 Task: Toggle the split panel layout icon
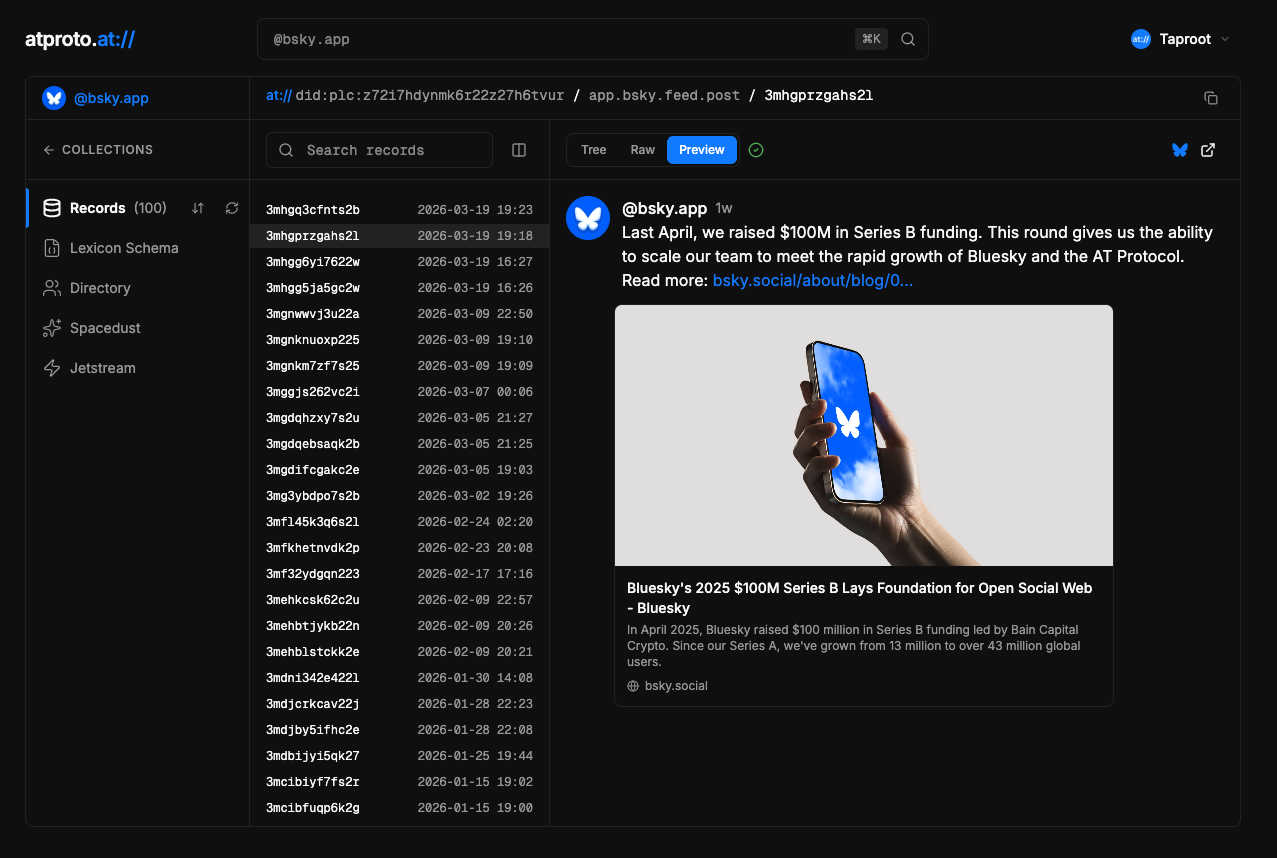click(x=519, y=150)
